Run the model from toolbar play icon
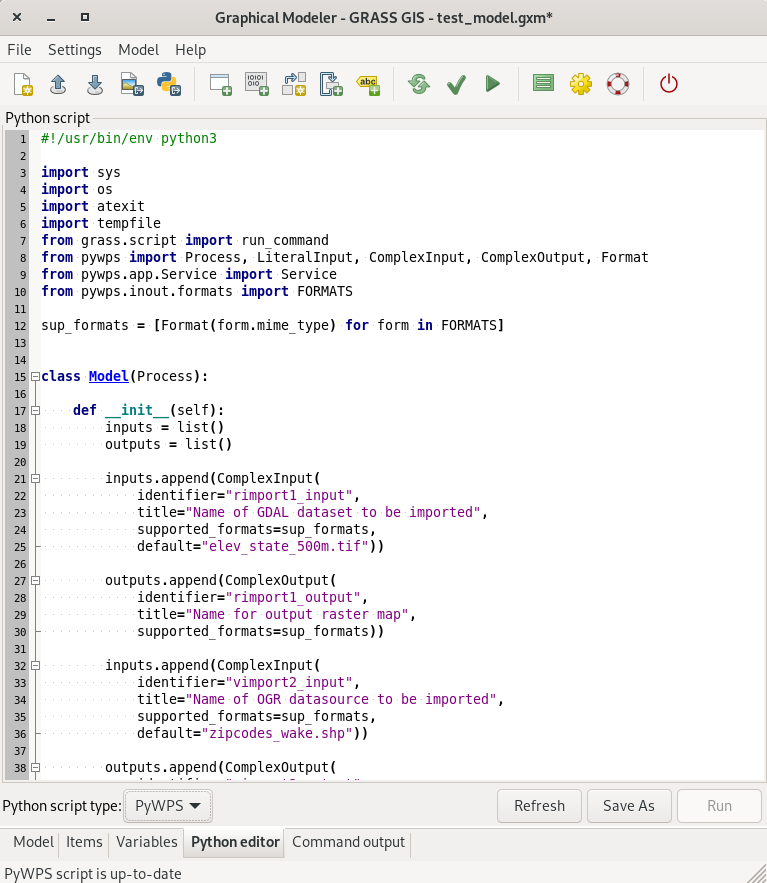Image resolution: width=767 pixels, height=883 pixels. [x=492, y=84]
